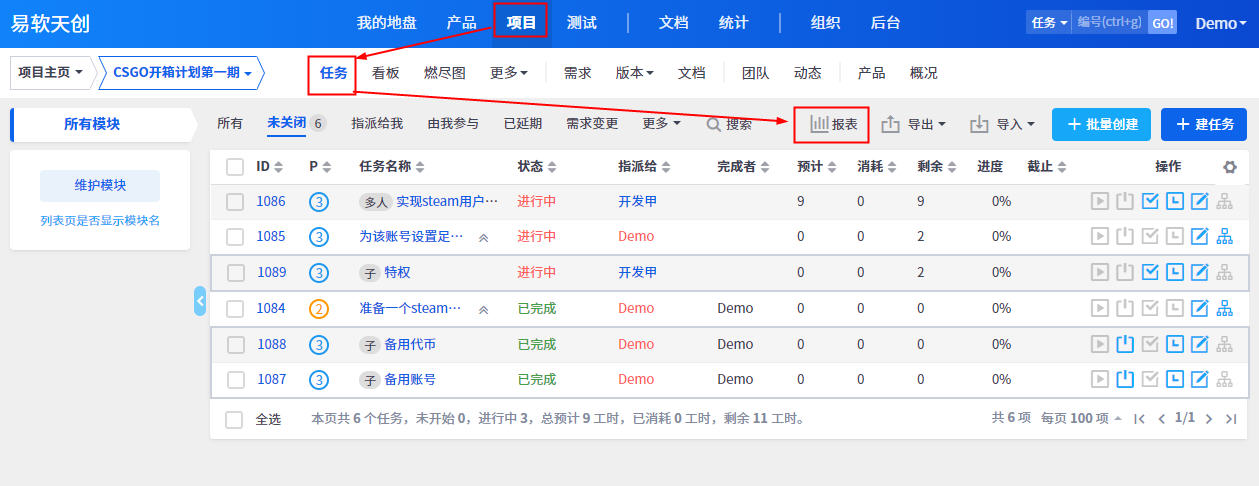The height and width of the screenshot is (486, 1259).
Task: Open the column settings gear icon
Action: pos(1229,167)
